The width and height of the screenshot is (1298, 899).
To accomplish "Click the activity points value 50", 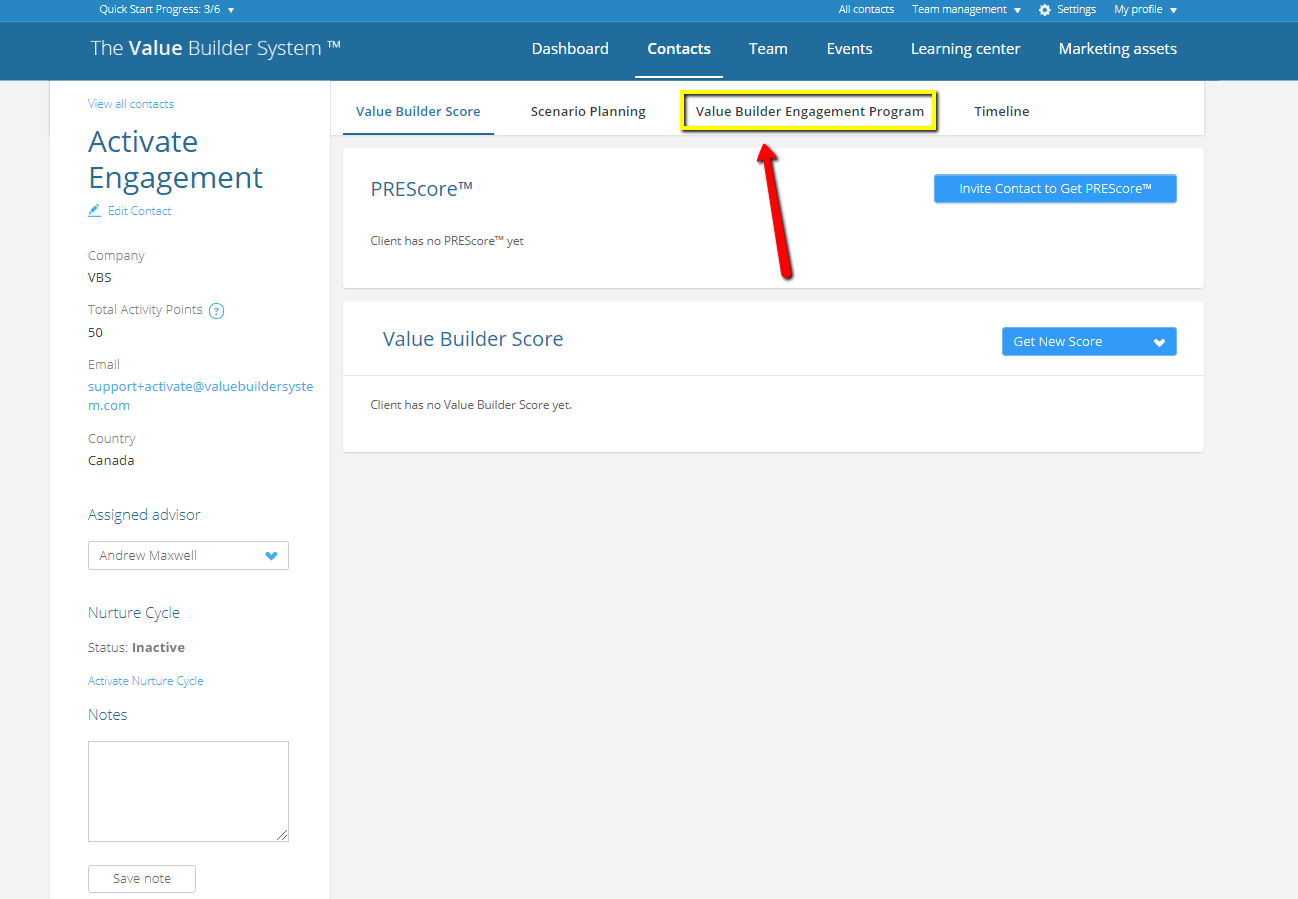I will click(x=95, y=332).
